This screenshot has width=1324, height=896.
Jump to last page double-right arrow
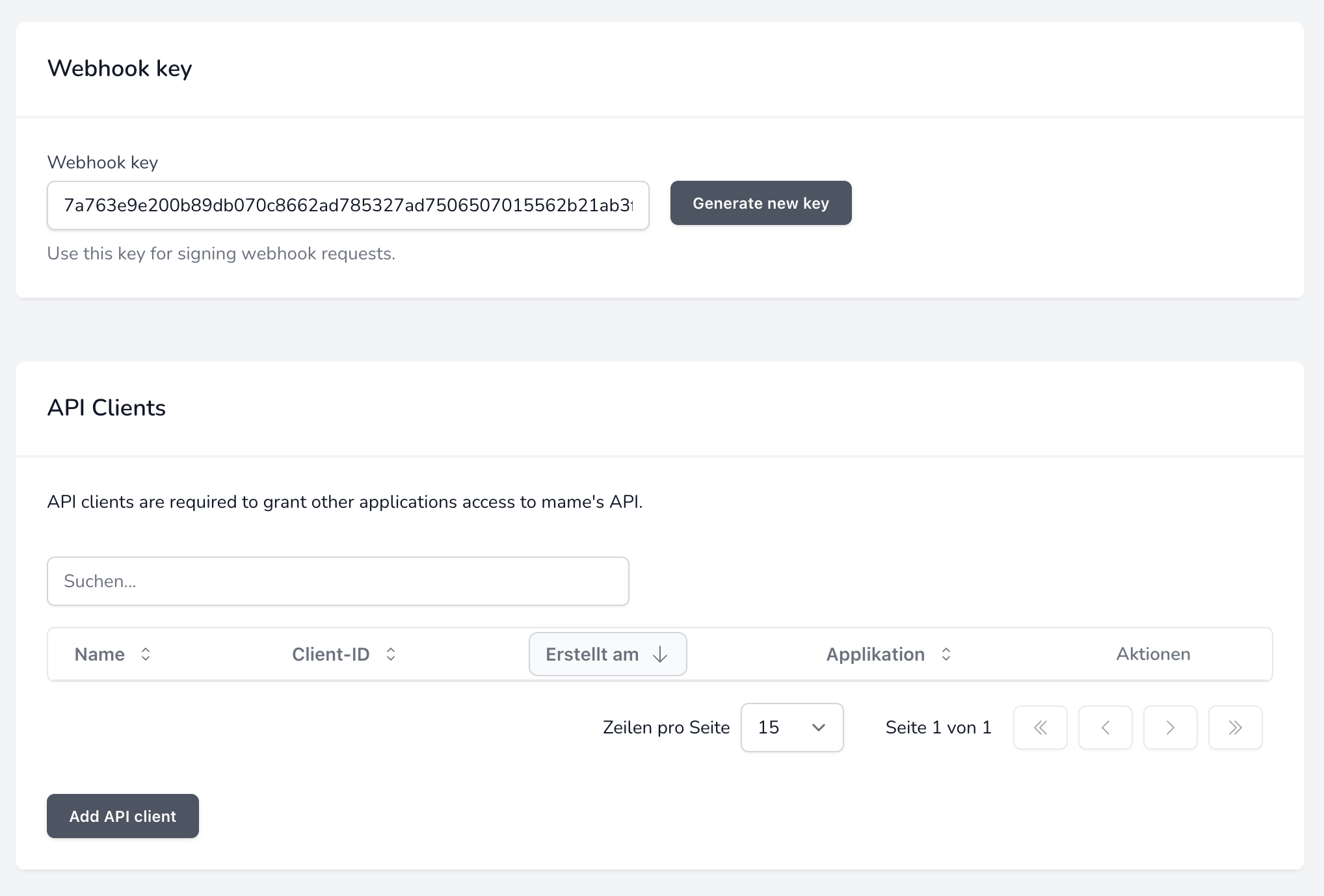(1235, 728)
